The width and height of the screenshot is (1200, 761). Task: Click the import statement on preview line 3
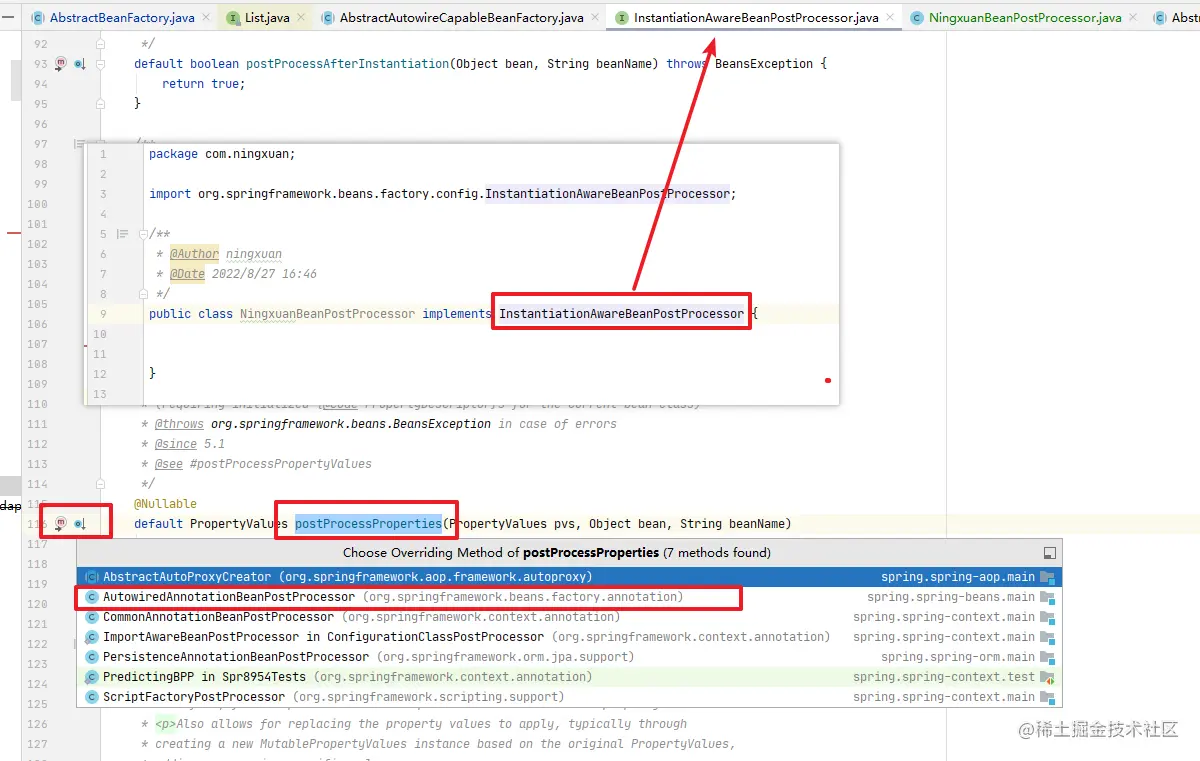tap(442, 194)
